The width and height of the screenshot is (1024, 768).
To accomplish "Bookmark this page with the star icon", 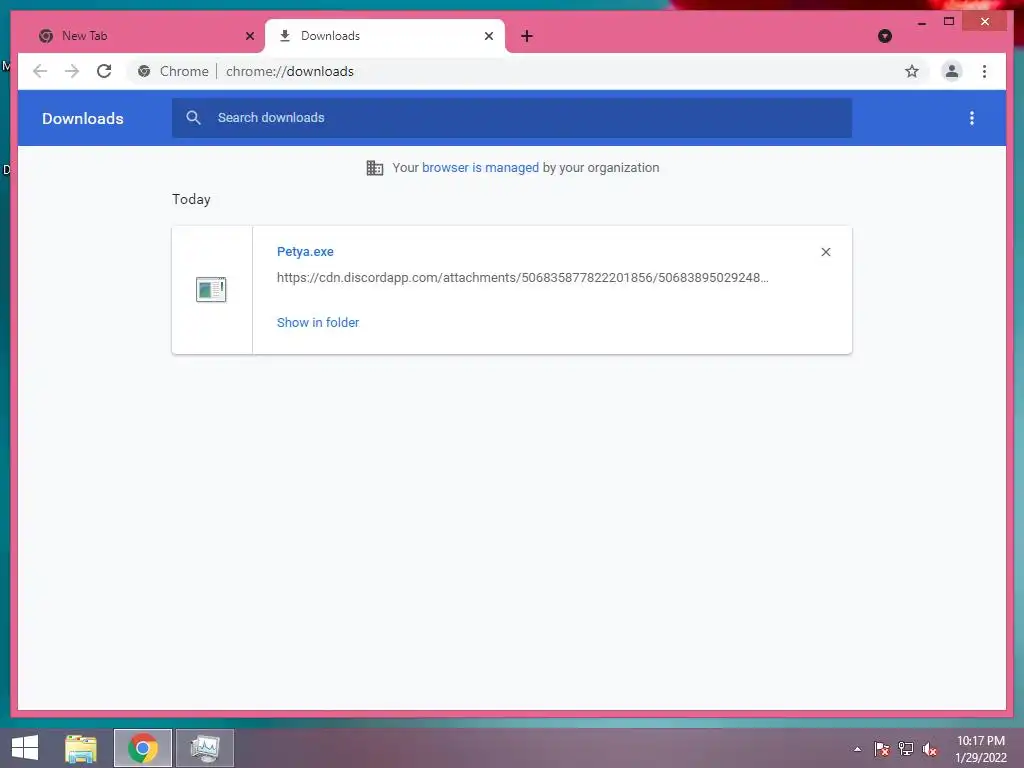I will pyautogui.click(x=912, y=71).
